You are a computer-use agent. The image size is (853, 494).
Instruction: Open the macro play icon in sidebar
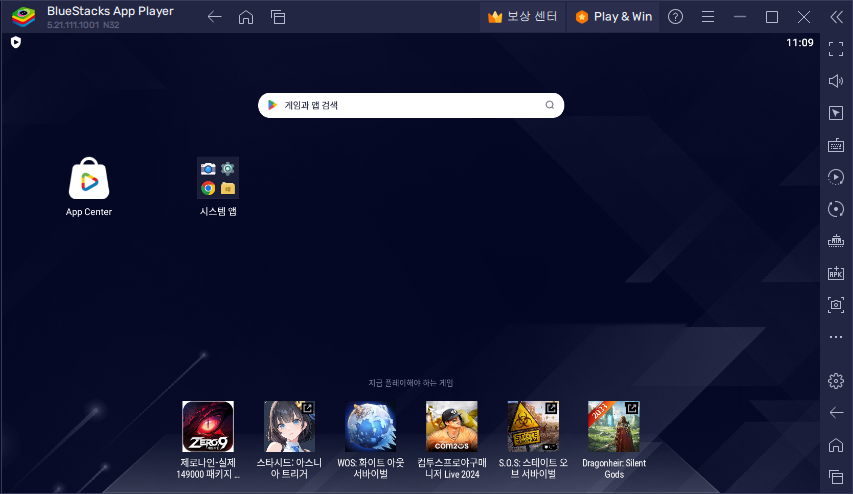click(x=836, y=177)
